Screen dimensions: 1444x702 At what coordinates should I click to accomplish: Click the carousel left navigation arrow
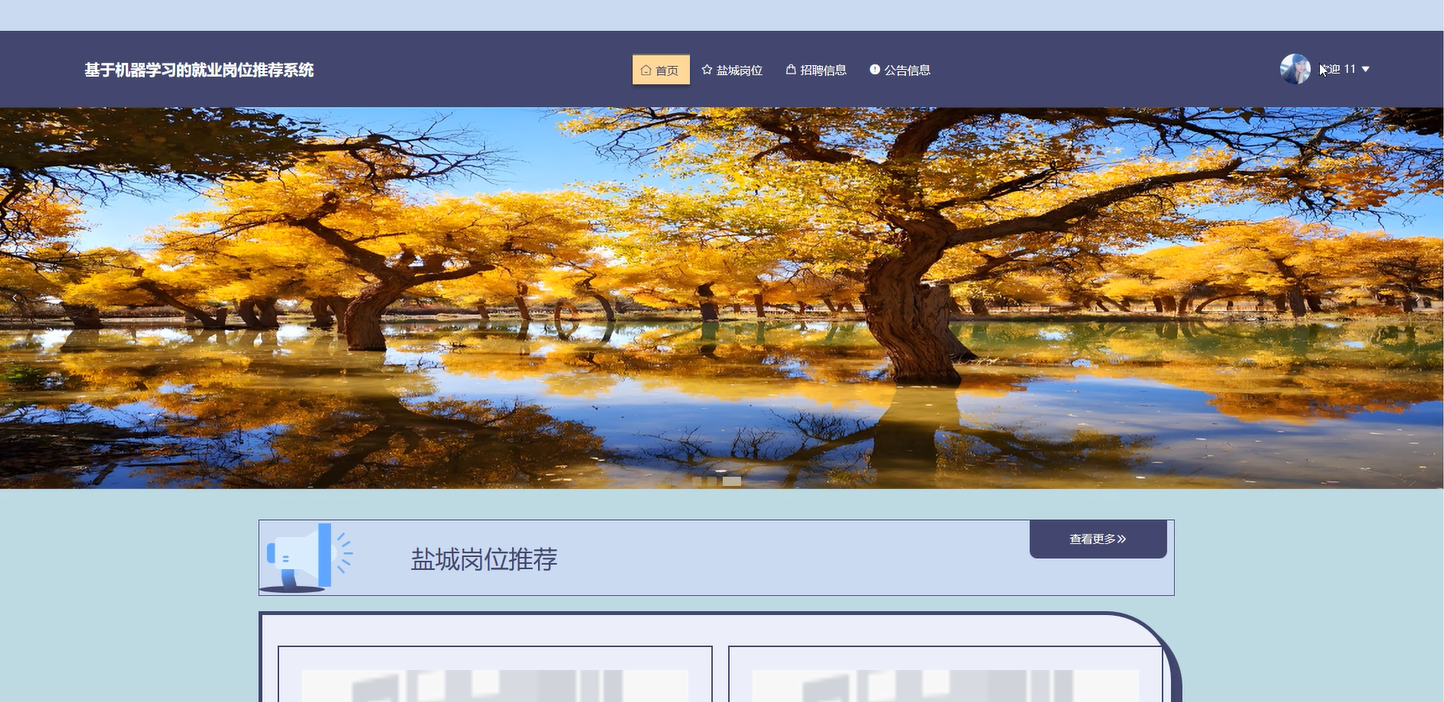[x=14, y=297]
